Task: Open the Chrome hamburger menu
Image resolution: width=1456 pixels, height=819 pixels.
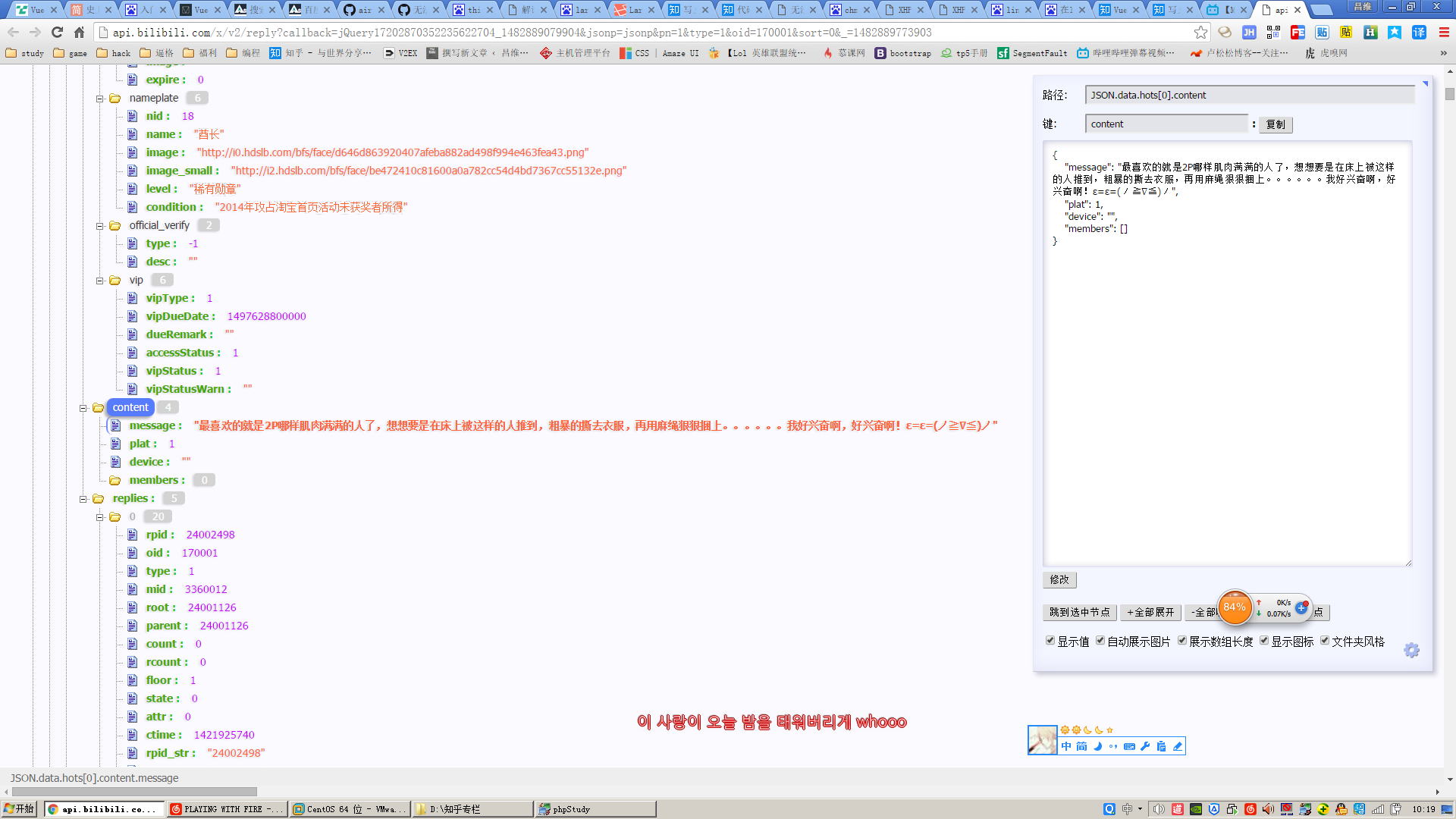Action: tap(1444, 33)
